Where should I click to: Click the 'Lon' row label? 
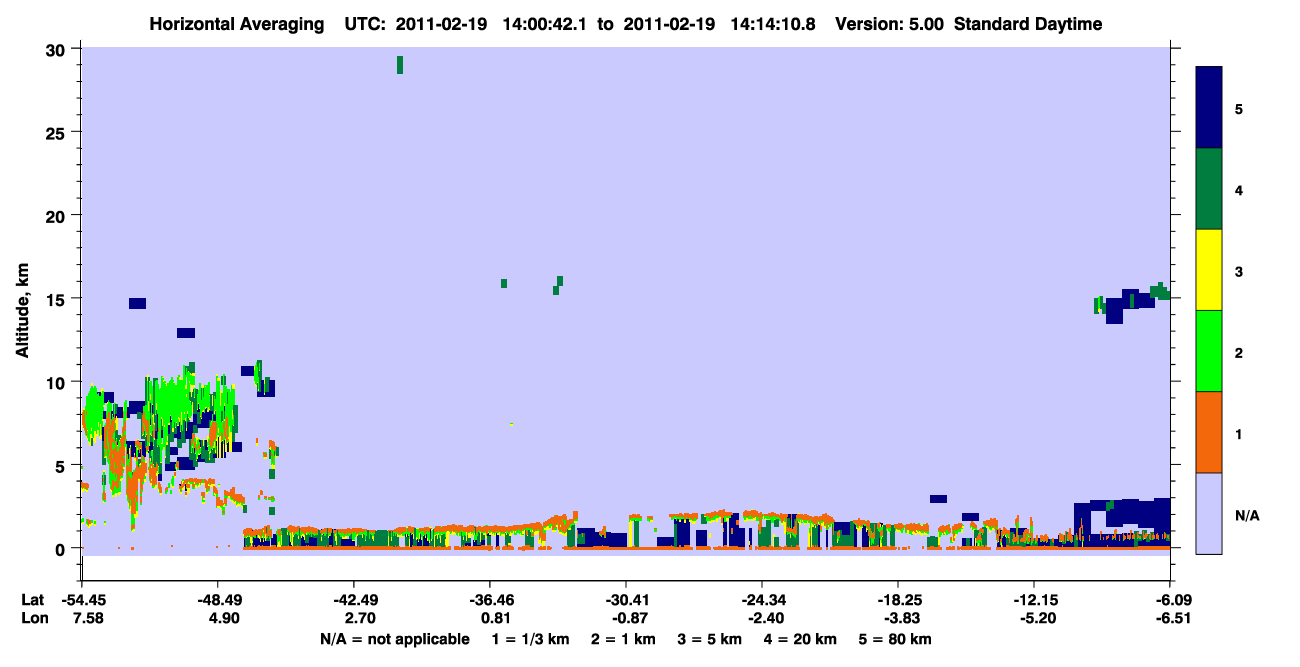click(33, 619)
